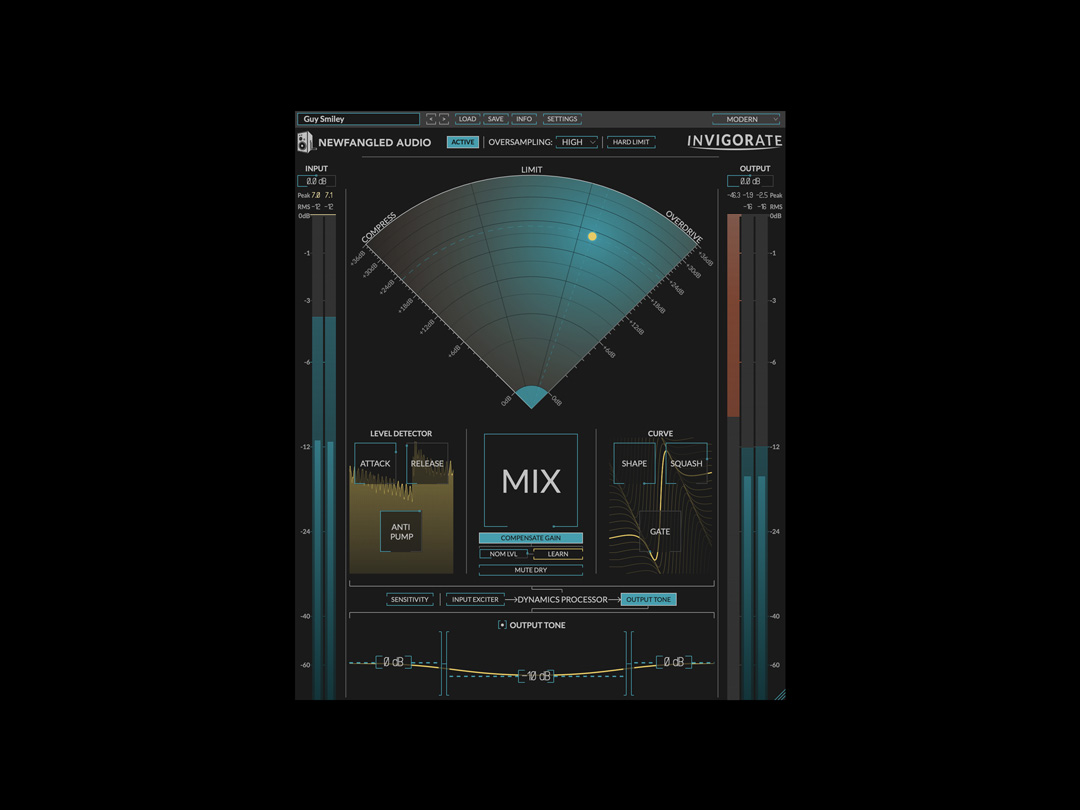The height and width of the screenshot is (810, 1080).
Task: Switch to the Input Exciter section tab
Action: pos(475,599)
